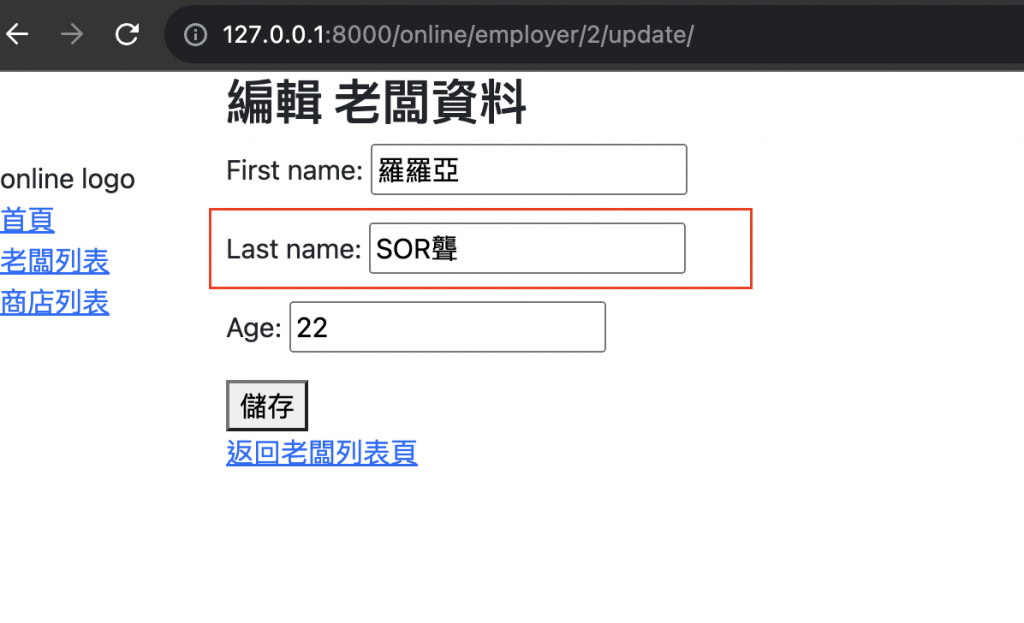Viewport: 1024px width, 623px height.
Task: Click the Age label text
Action: click(254, 328)
